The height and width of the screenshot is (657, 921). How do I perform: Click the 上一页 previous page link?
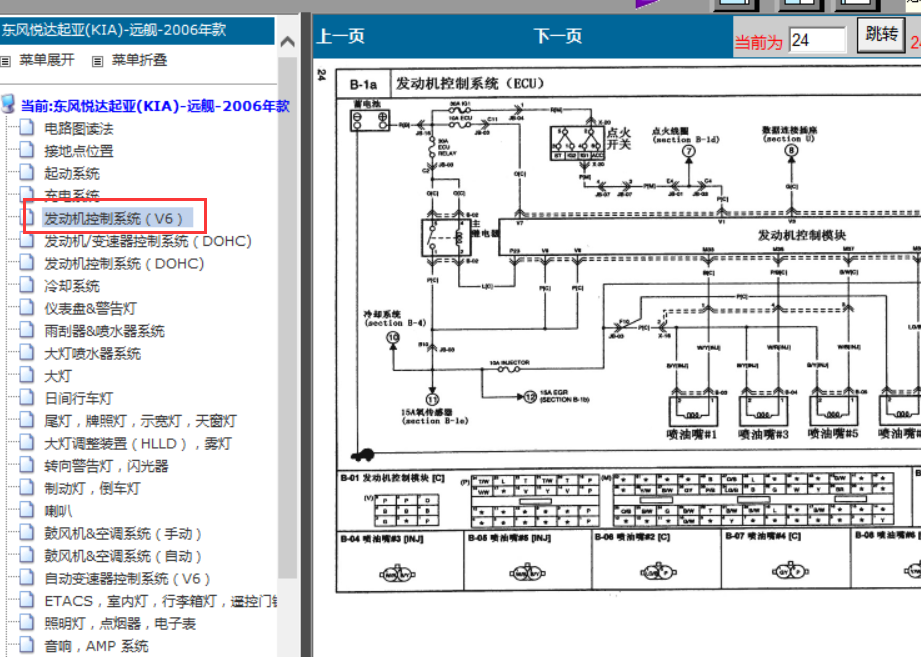click(341, 36)
